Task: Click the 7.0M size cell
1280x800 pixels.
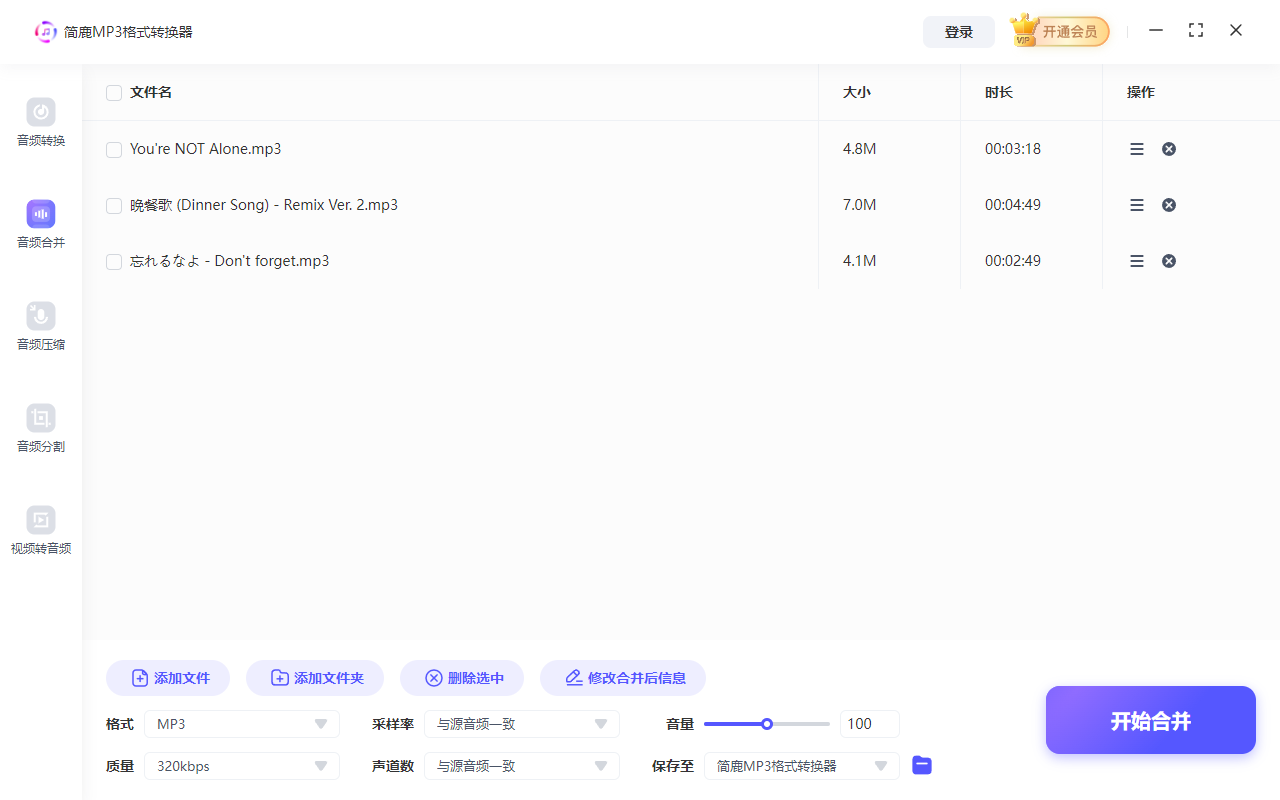Action: [860, 205]
